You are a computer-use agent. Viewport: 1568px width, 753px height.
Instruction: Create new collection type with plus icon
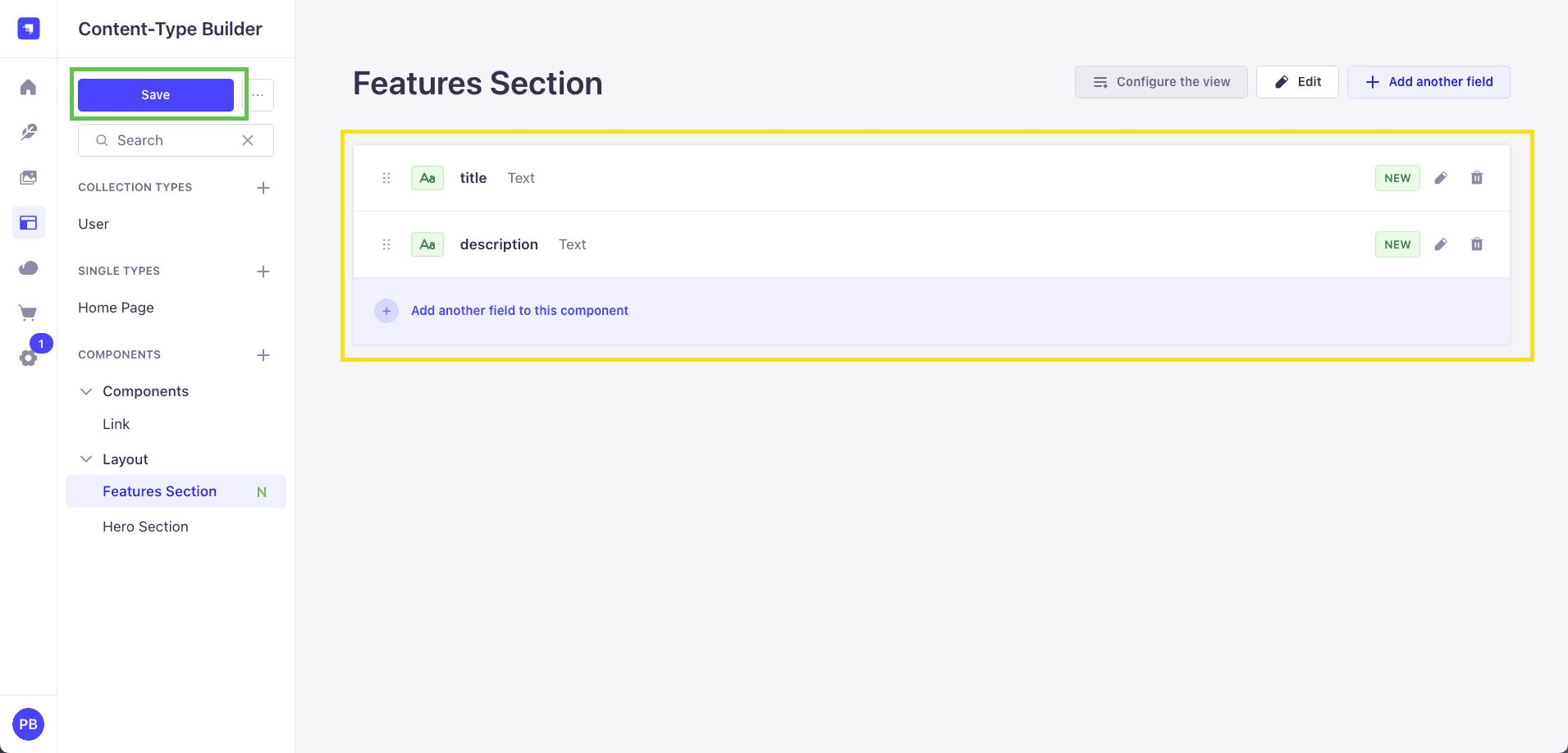[263, 188]
